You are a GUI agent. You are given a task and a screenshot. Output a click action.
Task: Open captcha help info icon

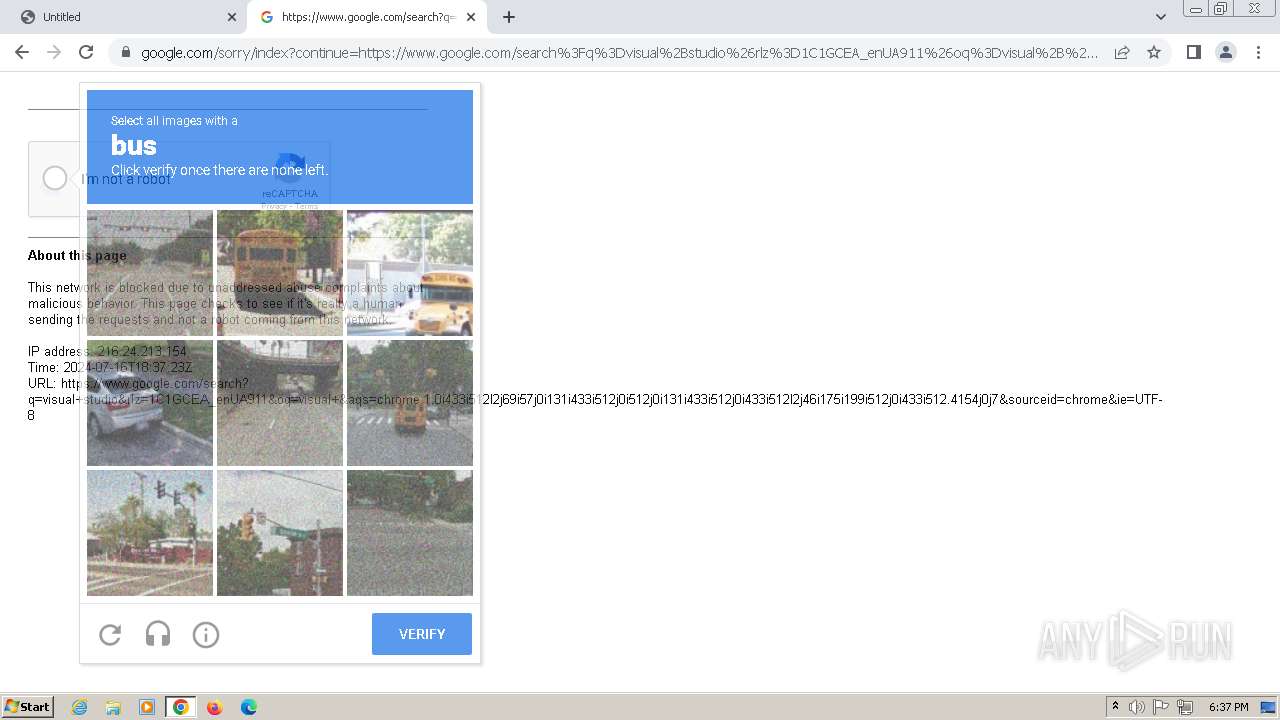tap(206, 634)
